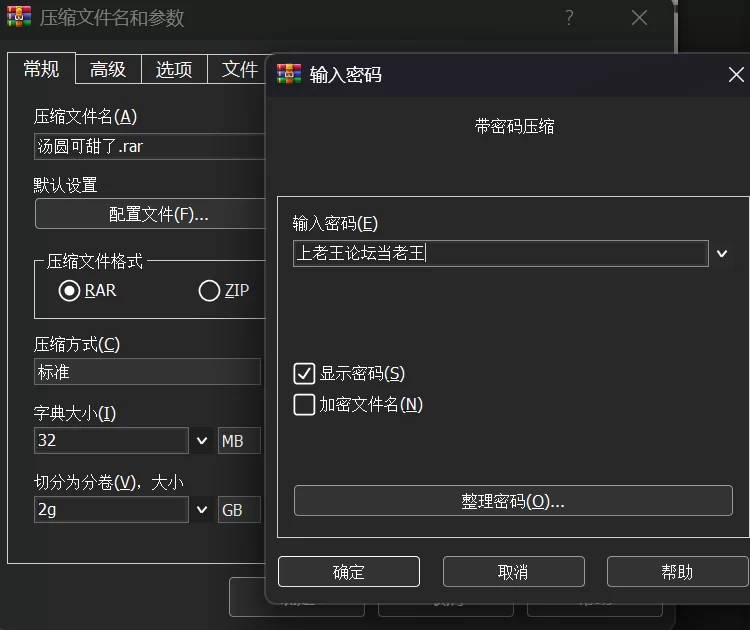Viewport: 750px width, 630px height.
Task: Click the 确定 button in password dialog
Action: pos(349,572)
